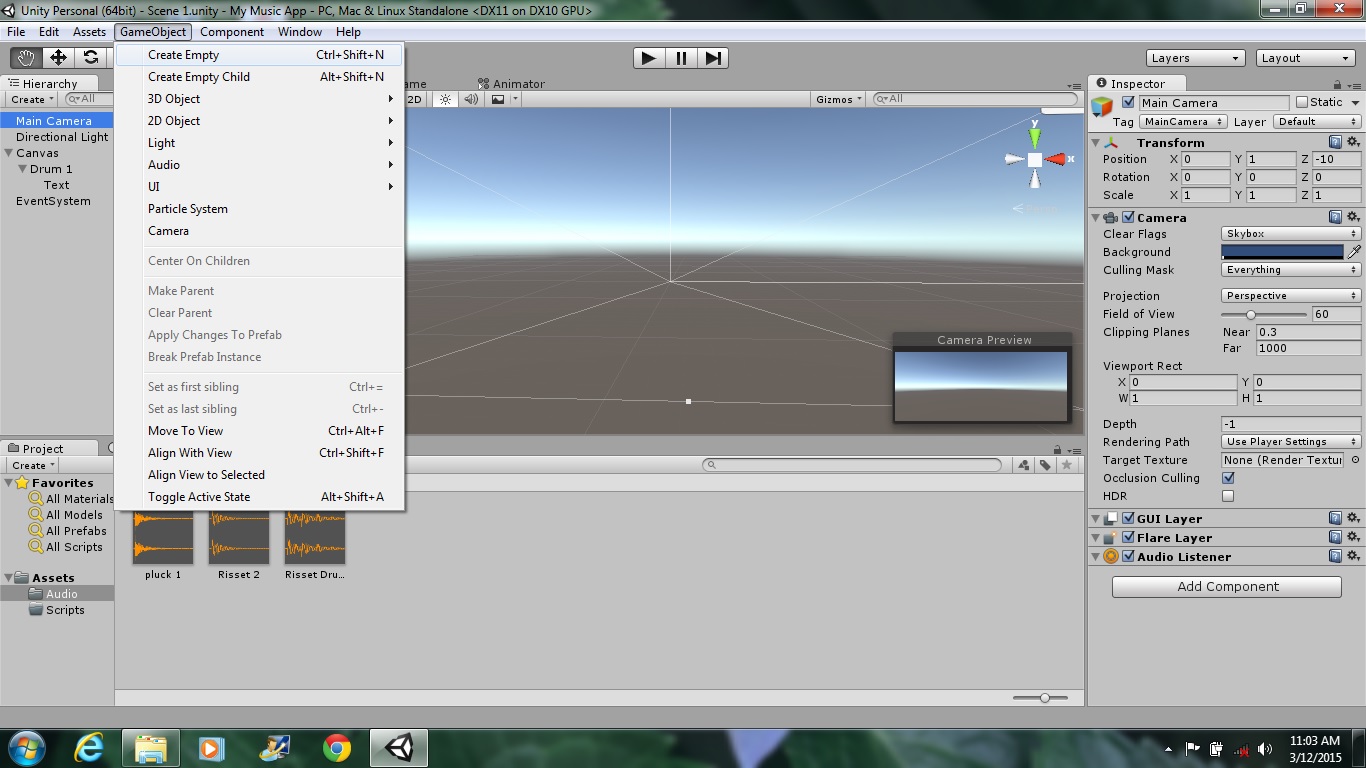Viewport: 1366px width, 768px height.
Task: Step one frame forward
Action: [x=713, y=58]
